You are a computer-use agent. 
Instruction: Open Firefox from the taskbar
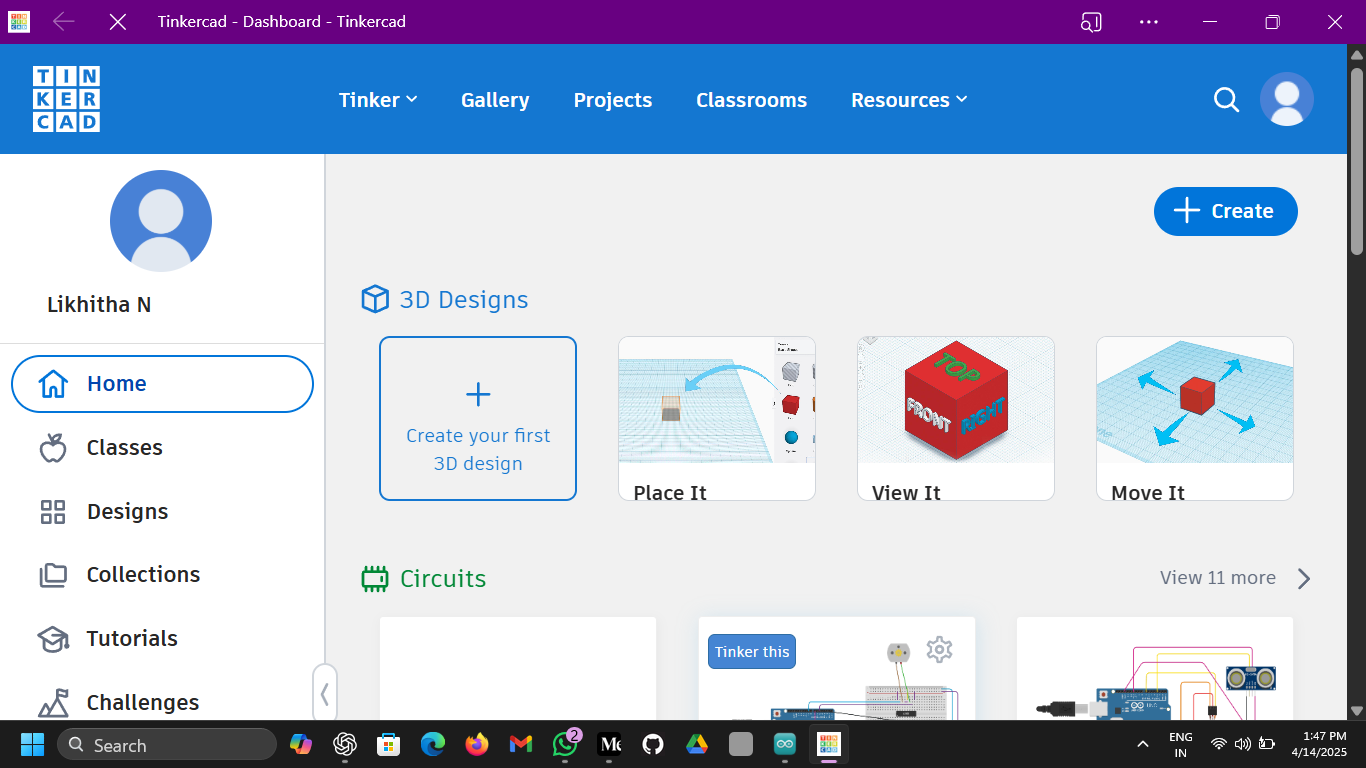point(477,745)
